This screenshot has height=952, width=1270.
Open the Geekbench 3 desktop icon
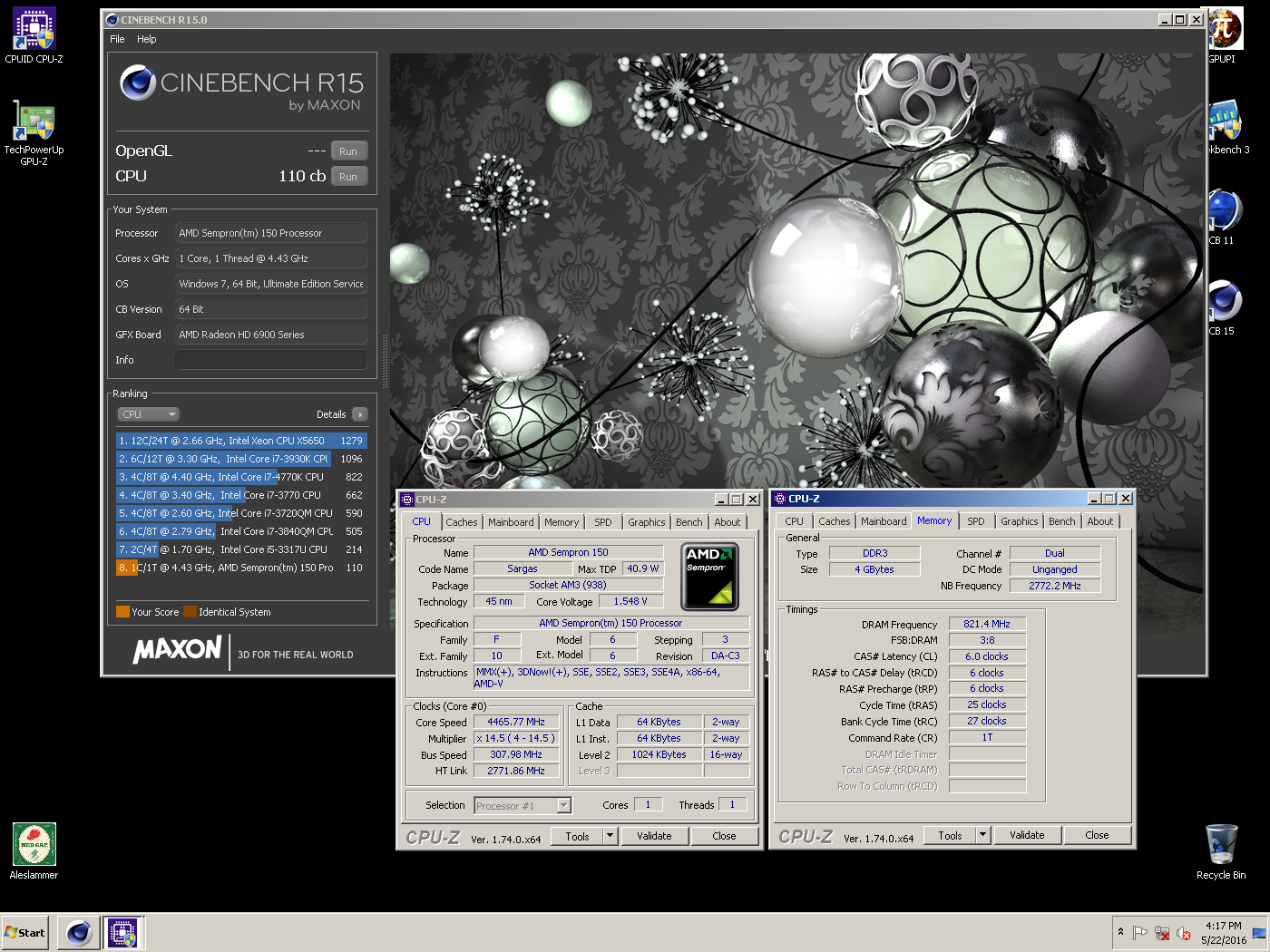1228,126
